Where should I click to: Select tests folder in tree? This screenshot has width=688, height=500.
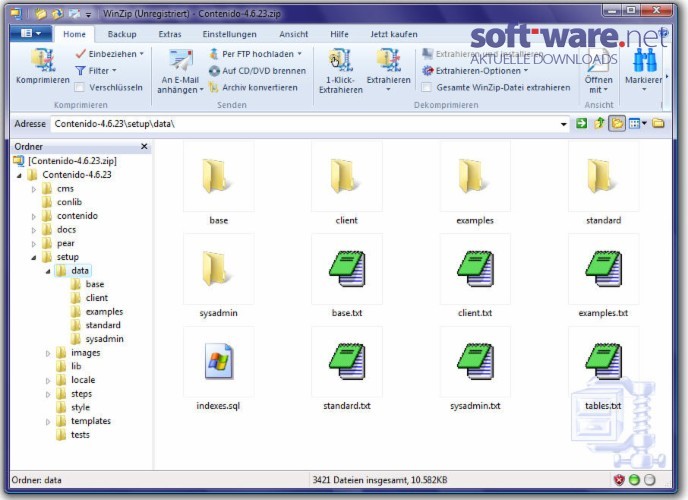click(x=80, y=435)
